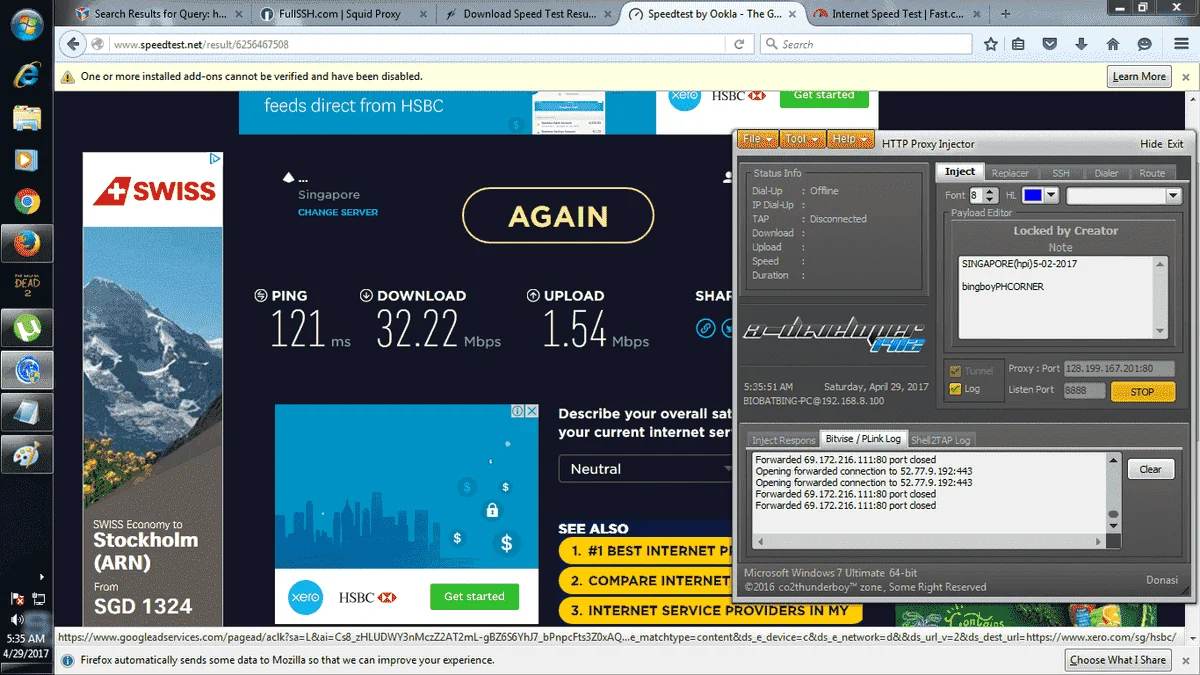Save page to Pocket
This screenshot has height=675, width=1200.
click(1049, 44)
